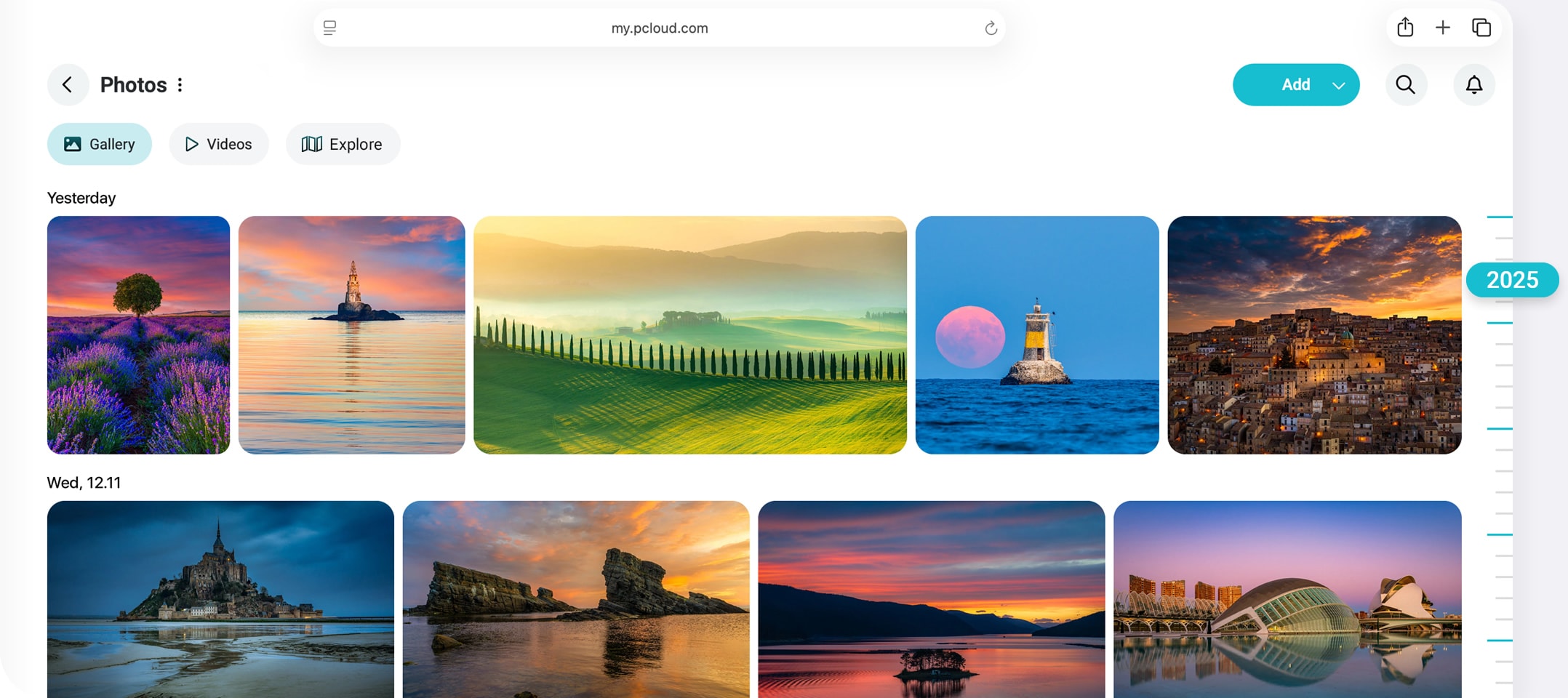Open the Tuscany cypress hills photo
The width and height of the screenshot is (1568, 698).
pyautogui.click(x=689, y=335)
